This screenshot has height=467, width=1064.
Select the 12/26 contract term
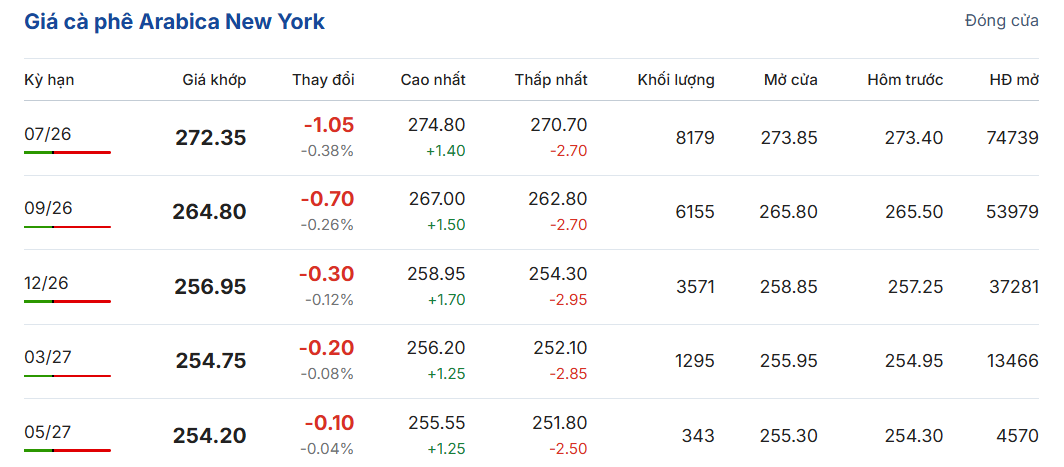coord(46,283)
